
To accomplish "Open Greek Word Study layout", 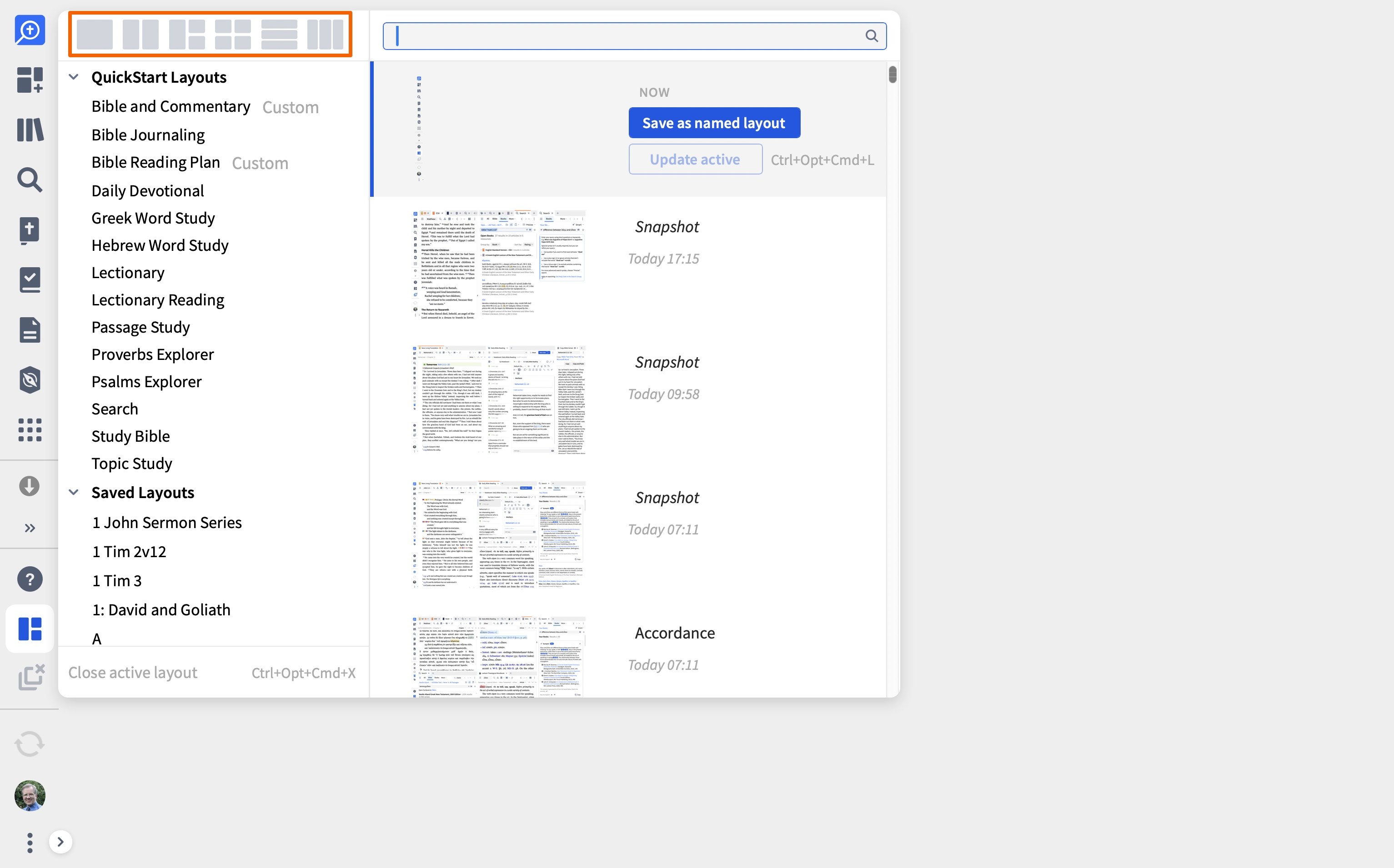I will click(153, 218).
